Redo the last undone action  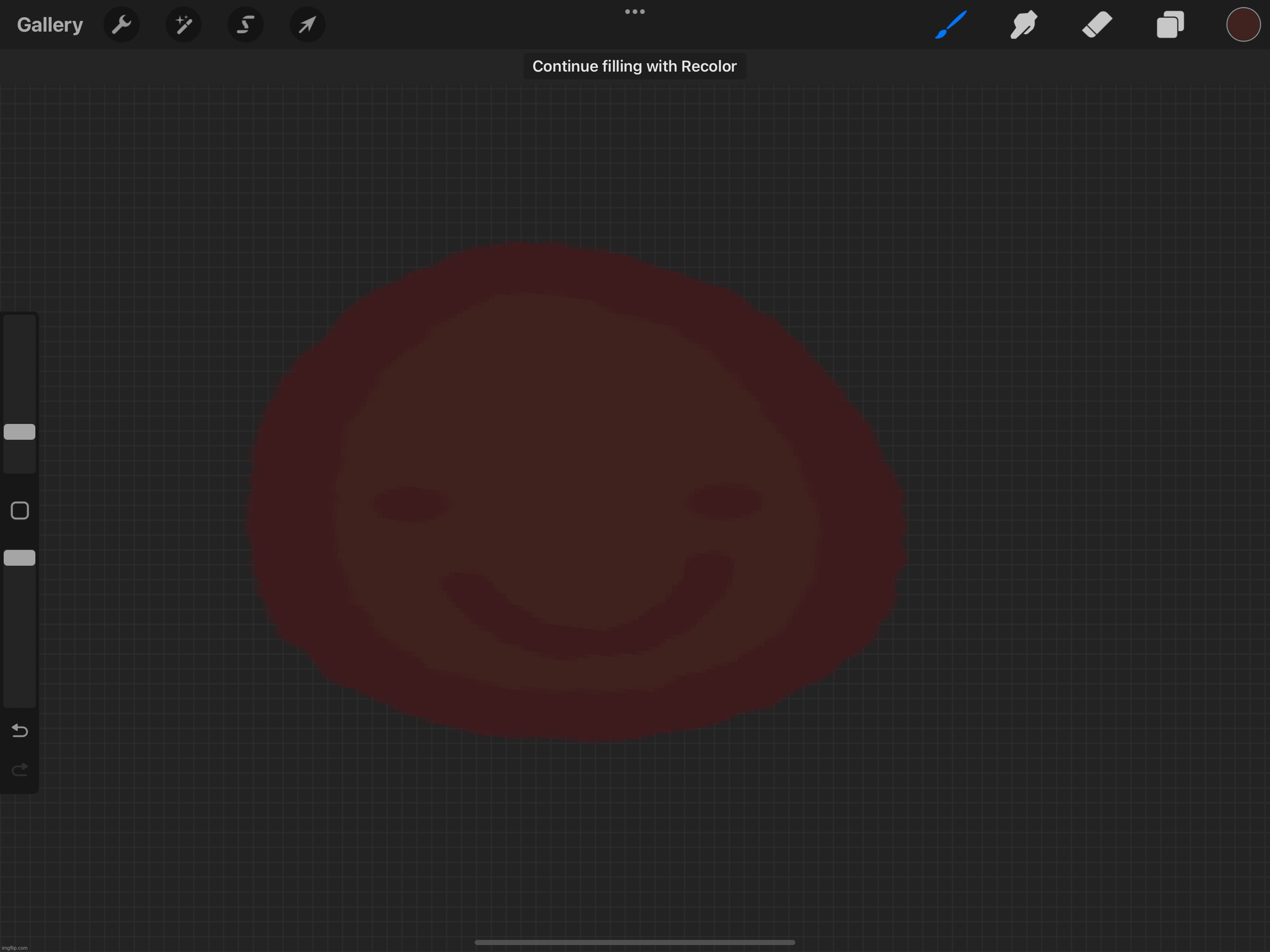coord(20,769)
